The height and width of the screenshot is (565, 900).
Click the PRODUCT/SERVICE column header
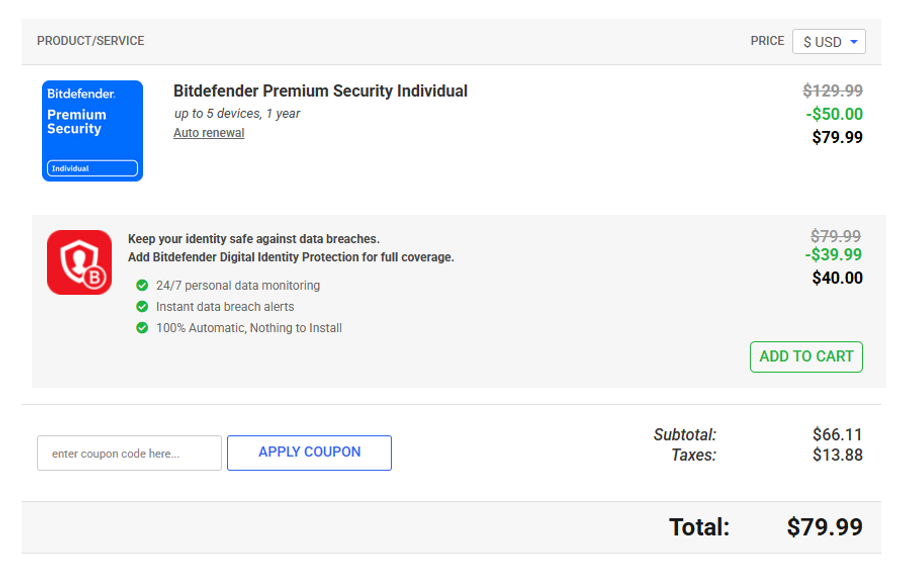click(90, 41)
